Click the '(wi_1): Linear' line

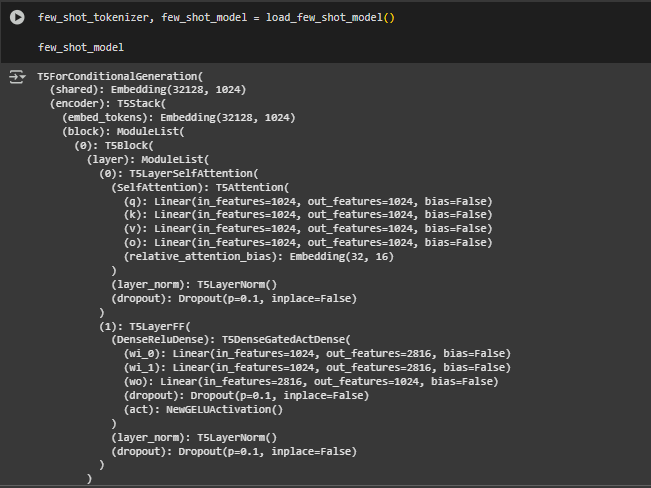pos(317,368)
